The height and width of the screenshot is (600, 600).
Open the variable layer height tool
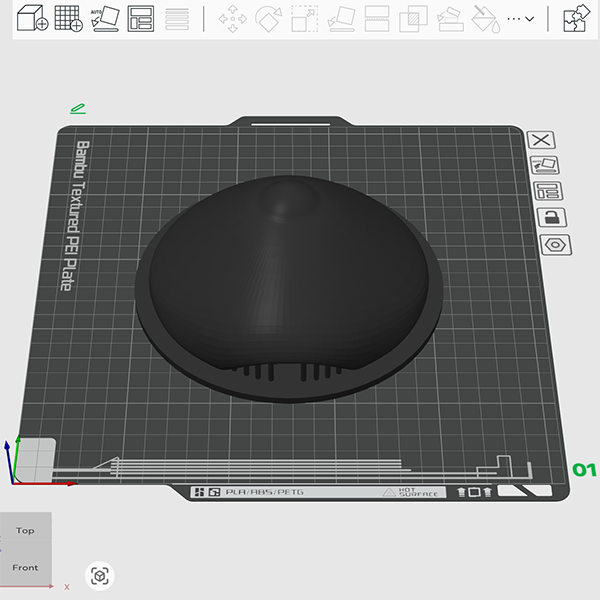point(177,19)
